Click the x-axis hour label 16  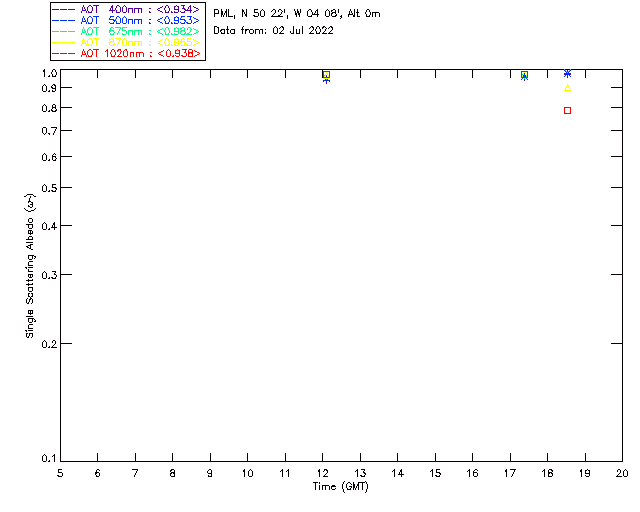(472, 473)
